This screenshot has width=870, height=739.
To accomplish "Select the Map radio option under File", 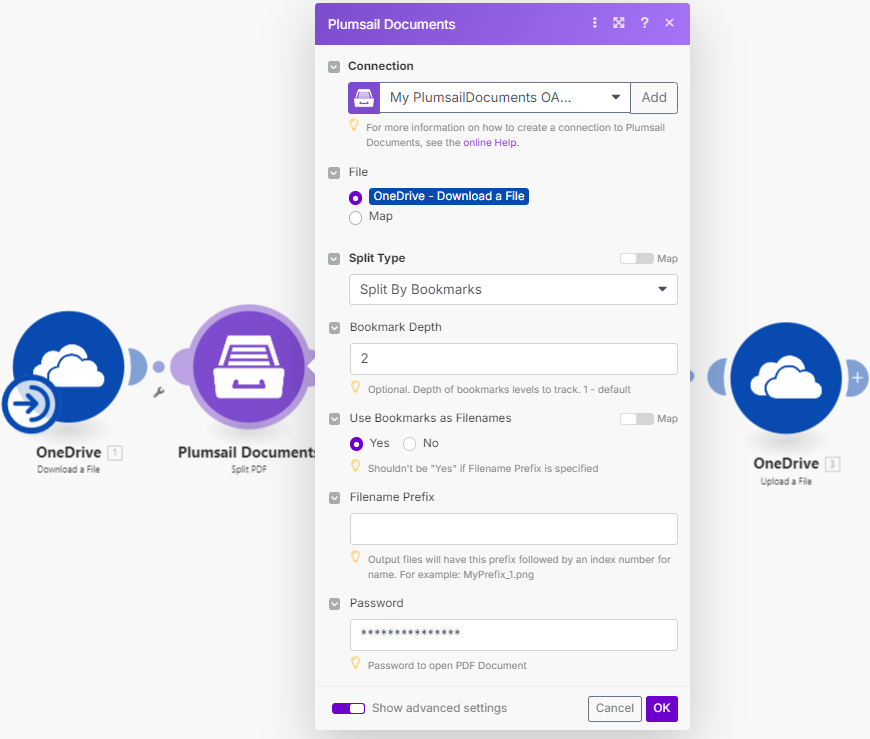I will [356, 217].
